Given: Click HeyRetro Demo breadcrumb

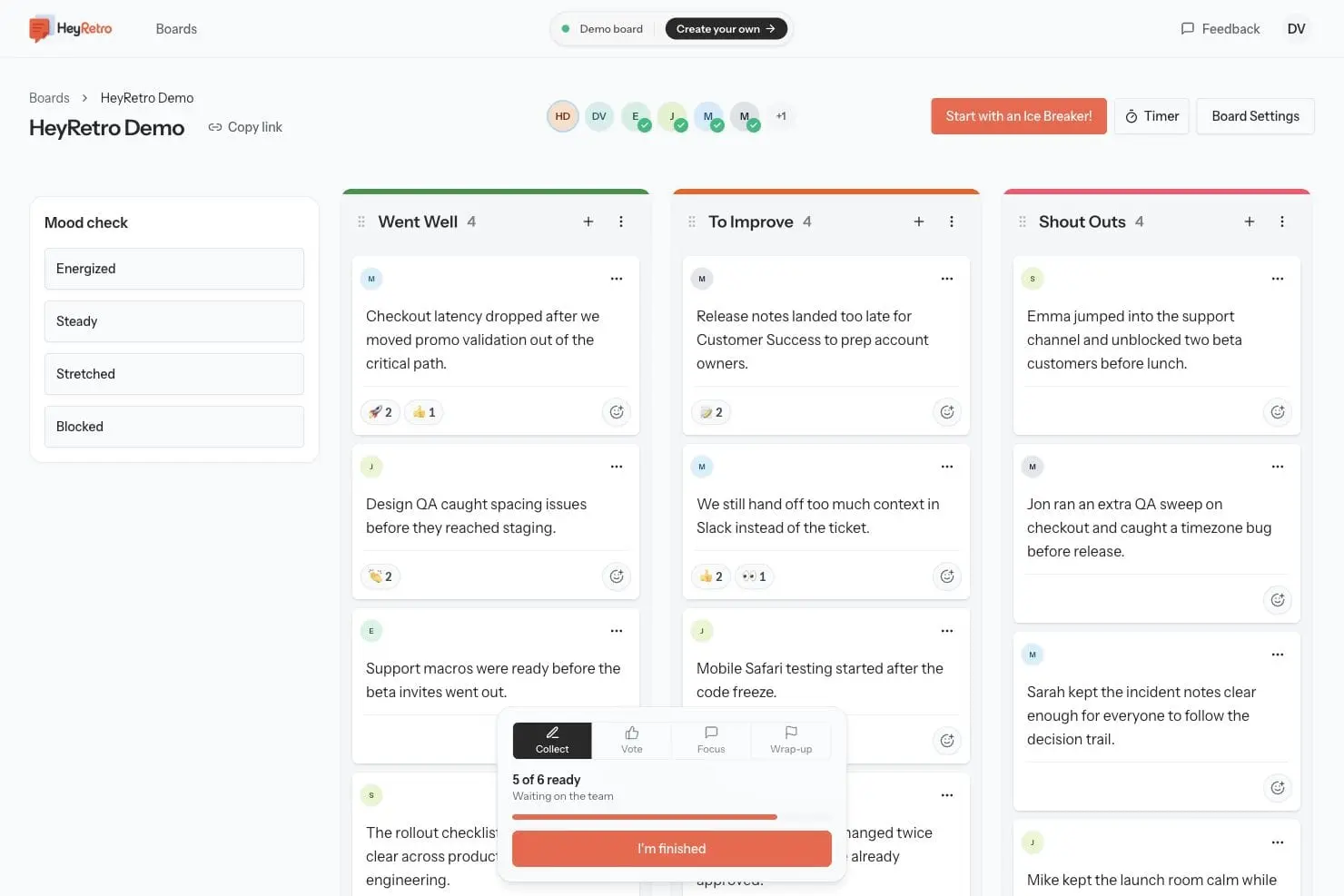Looking at the screenshot, I should coord(147,98).
